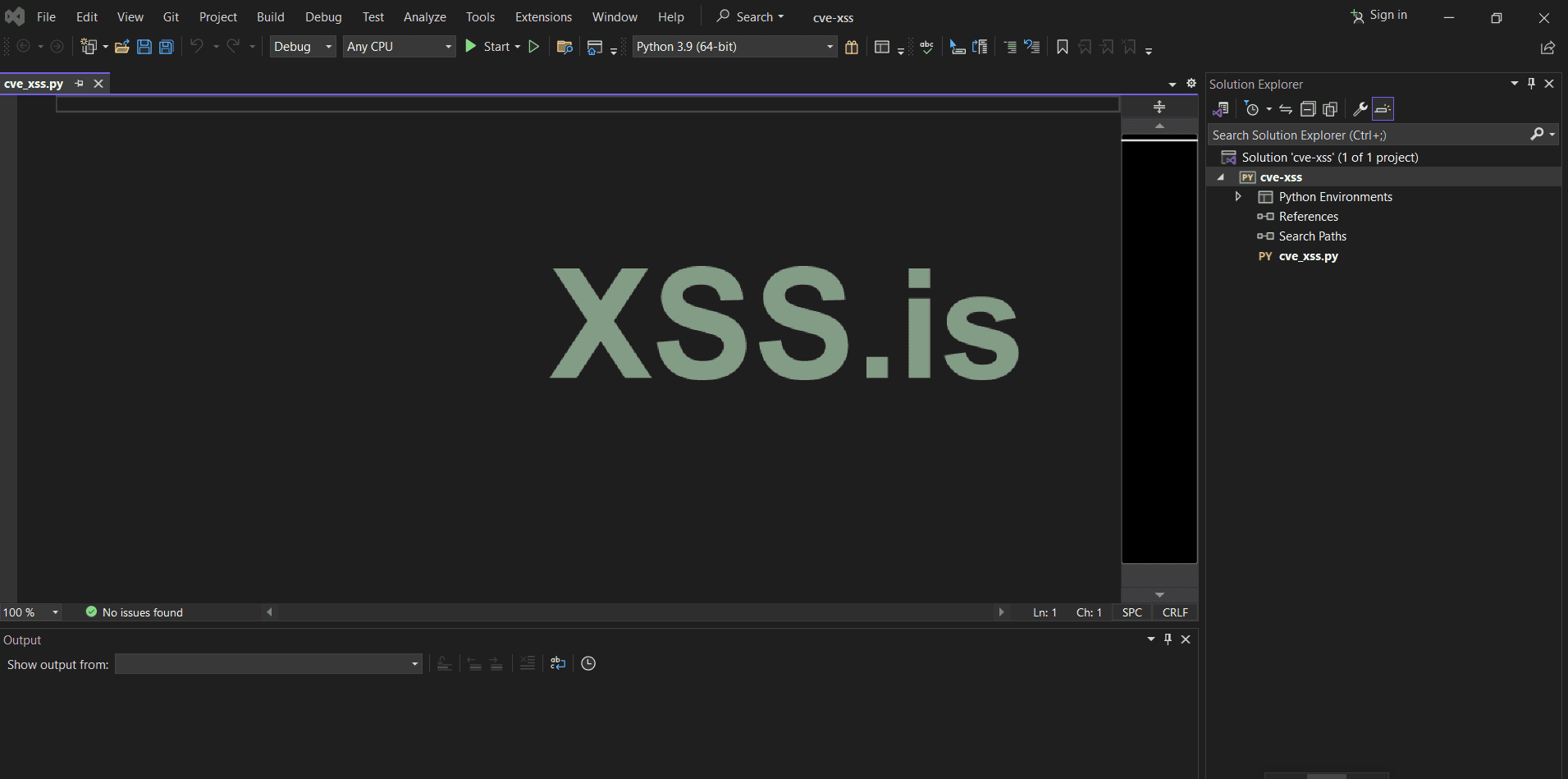
Task: Click Collapse All icon in Solution Explorer
Action: pyautogui.click(x=1308, y=109)
